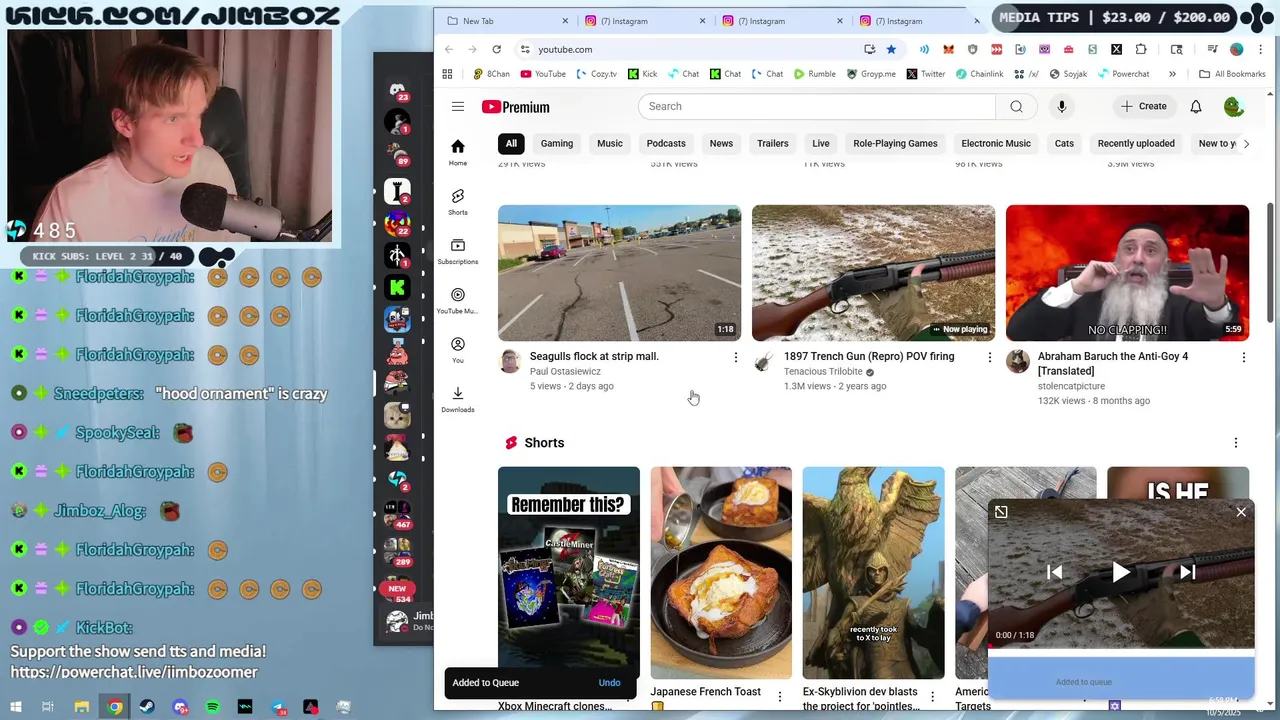
Task: Open the Kick bookmark
Action: 642,74
